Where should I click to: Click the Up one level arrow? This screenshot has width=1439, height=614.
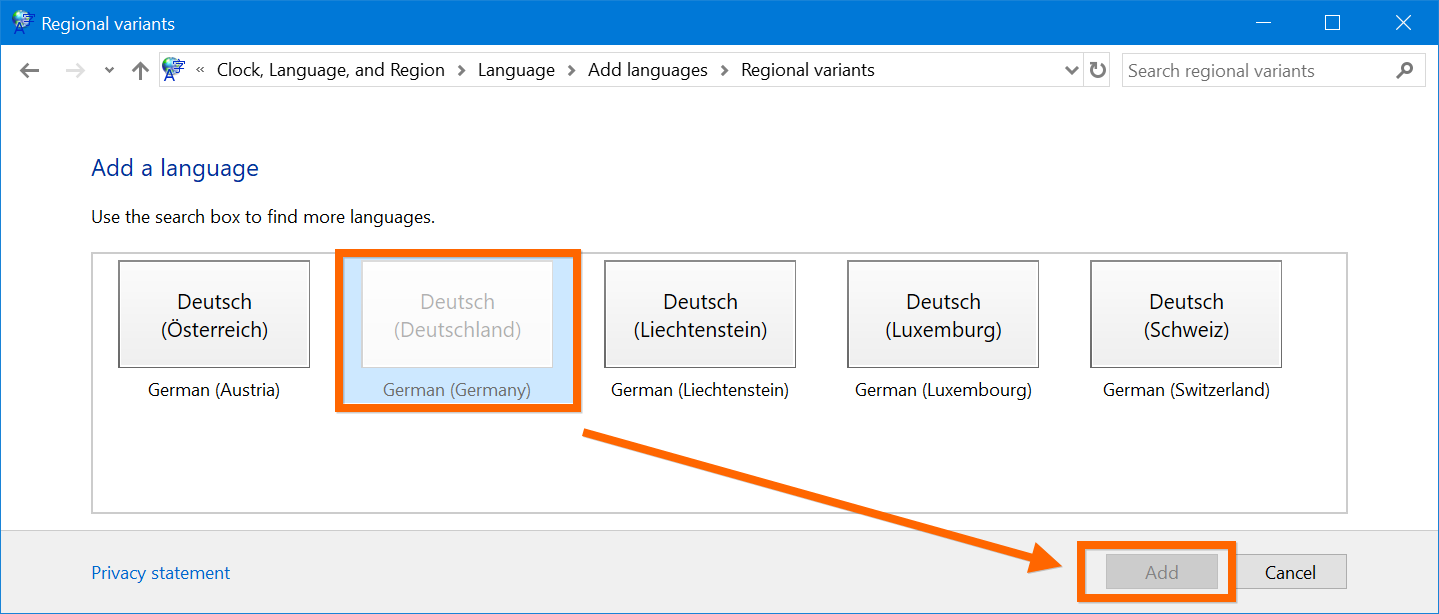(140, 71)
